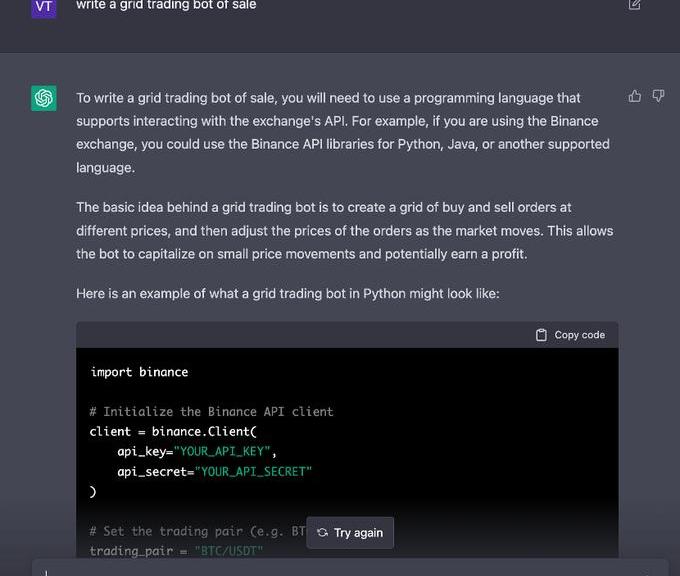This screenshot has width=680, height=576.
Task: Click the edit message pencil icon
Action: pos(634,5)
